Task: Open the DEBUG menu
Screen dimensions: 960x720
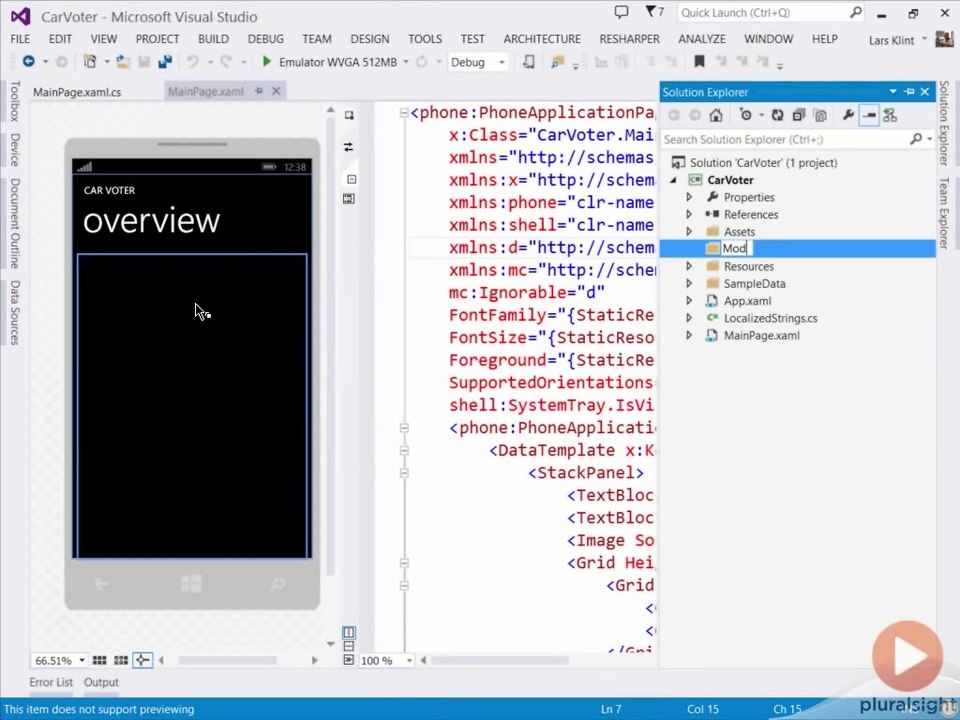Action: [x=266, y=39]
